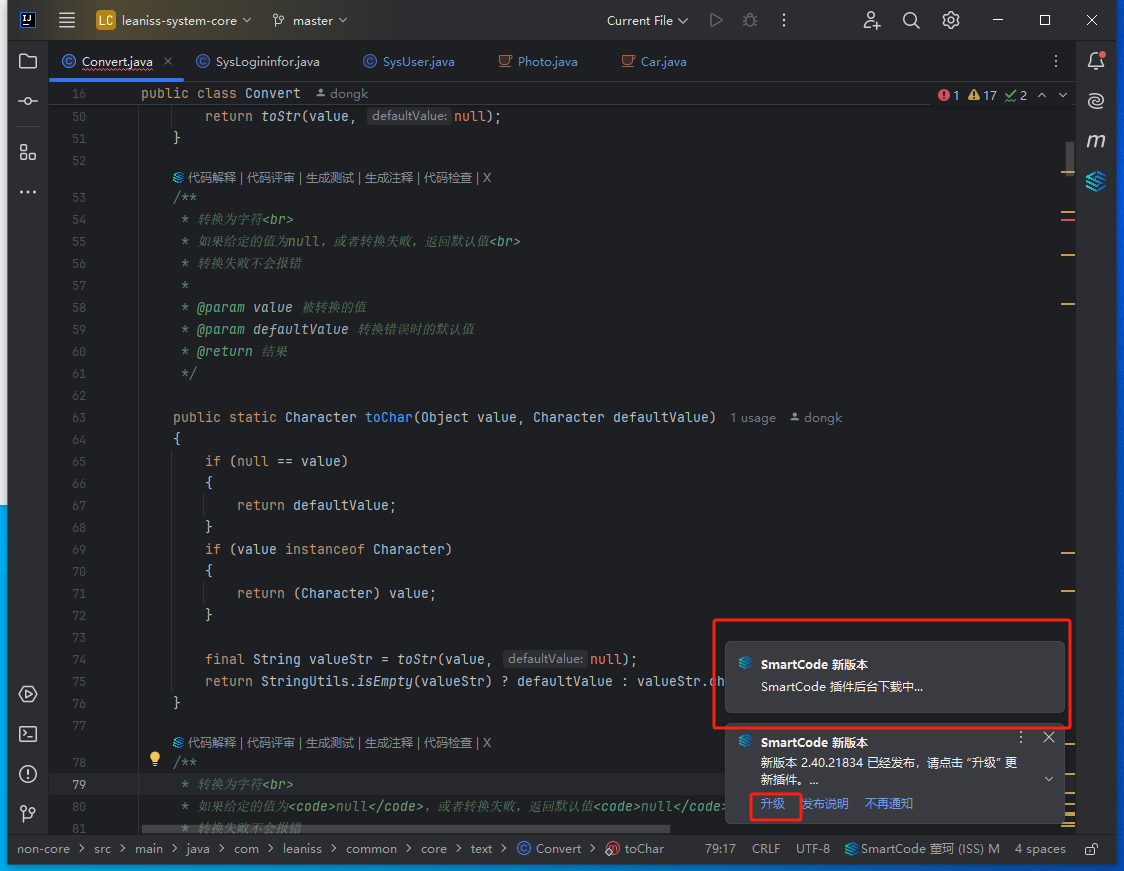Run the current file
The width and height of the screenshot is (1124, 871).
coord(715,20)
